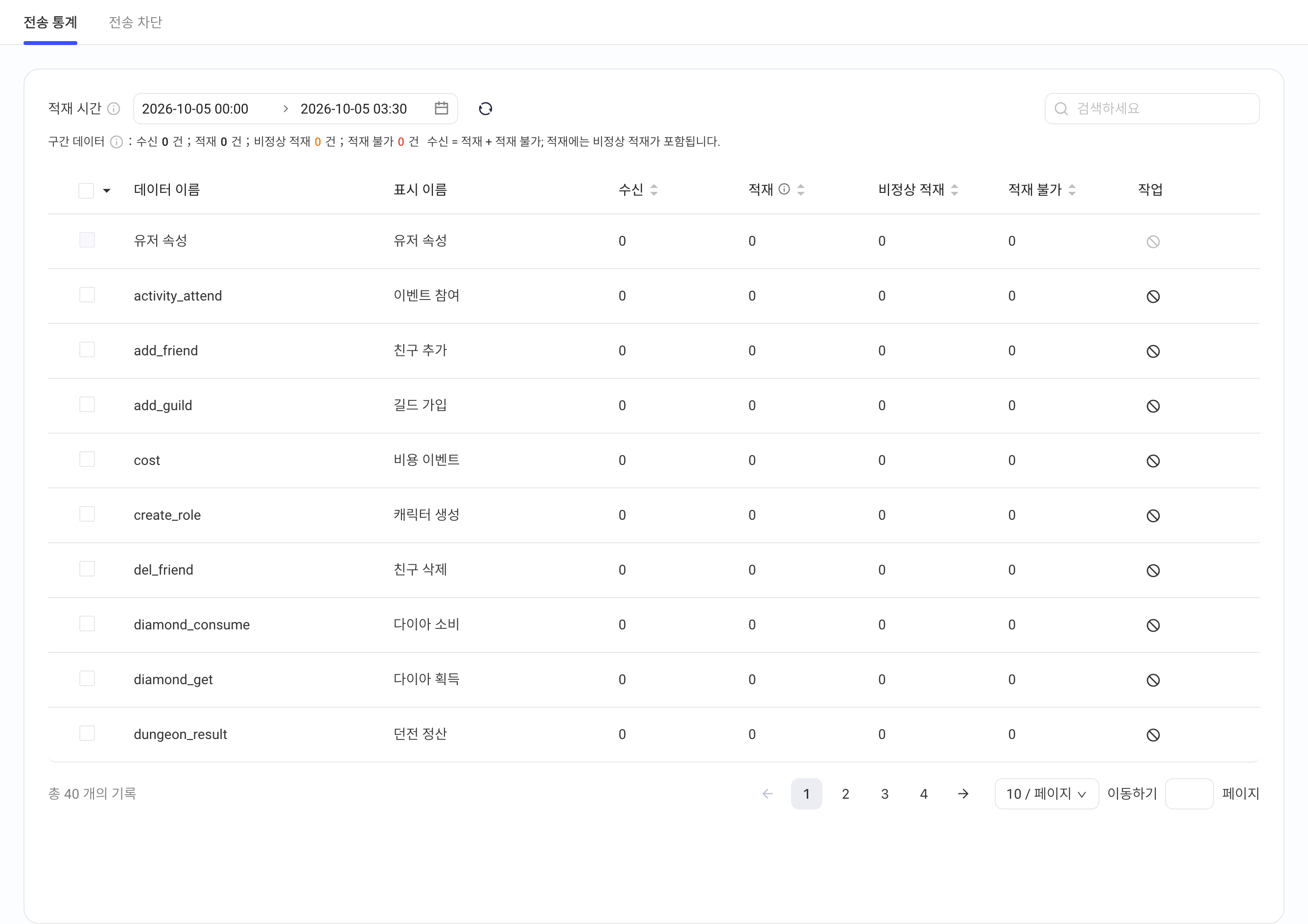Sort by the 적재 불가 column arrows
Image resolution: width=1308 pixels, height=924 pixels.
1072,190
